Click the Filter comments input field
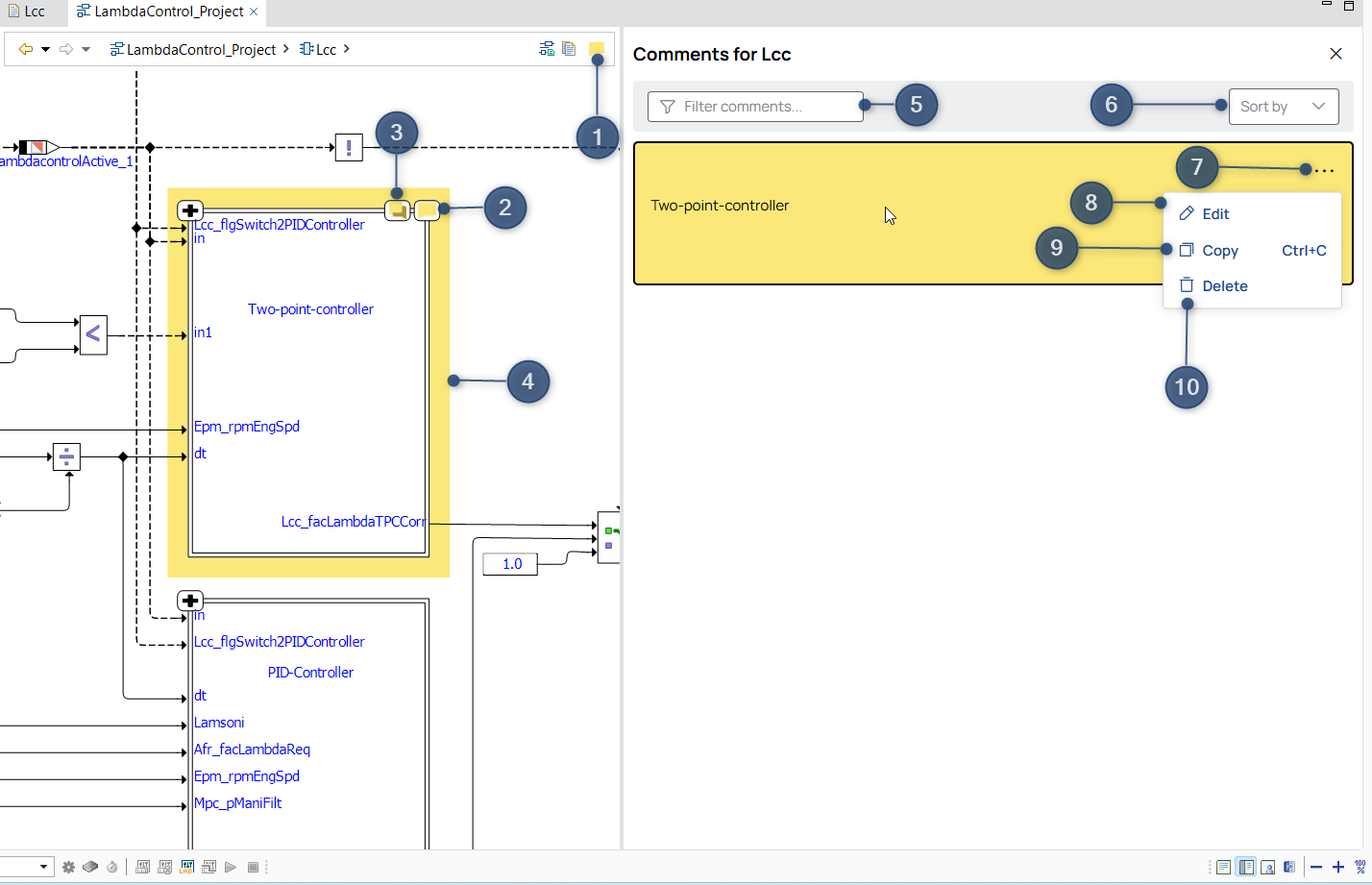 (755, 107)
